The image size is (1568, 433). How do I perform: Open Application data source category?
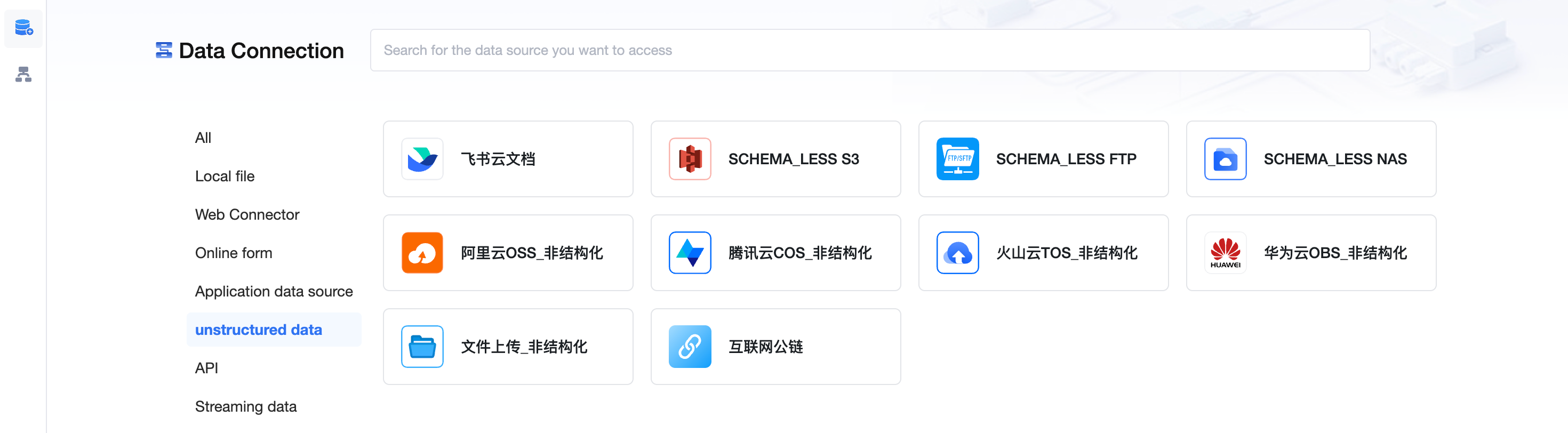273,291
